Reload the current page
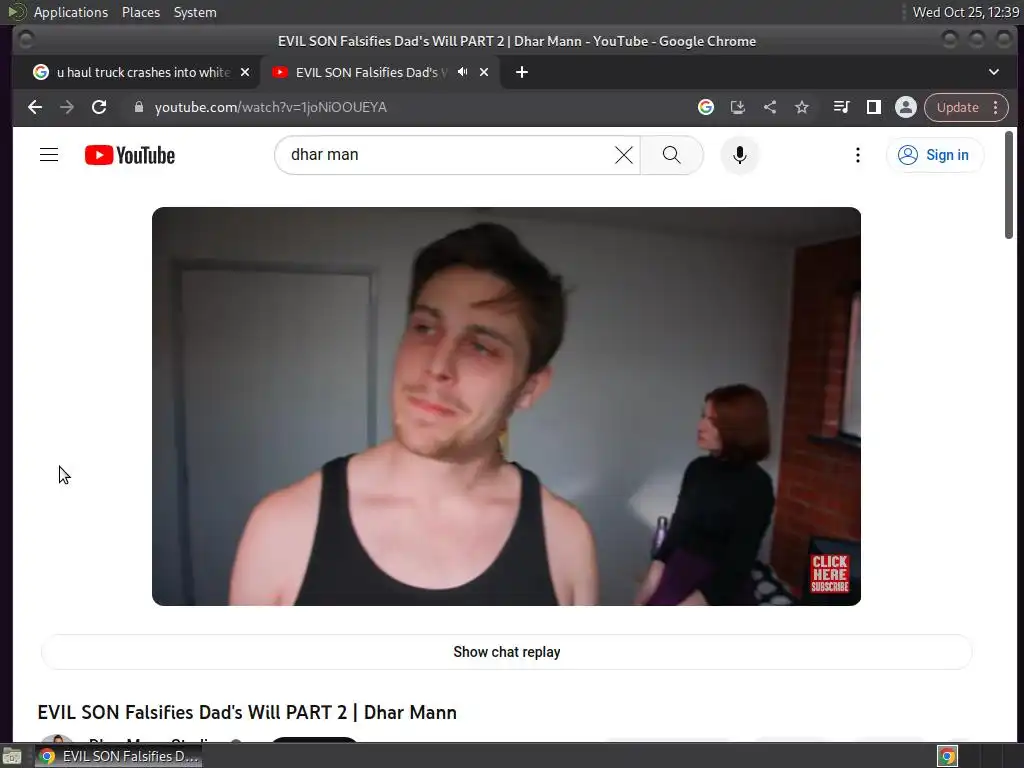This screenshot has width=1024, height=768. [x=99, y=107]
